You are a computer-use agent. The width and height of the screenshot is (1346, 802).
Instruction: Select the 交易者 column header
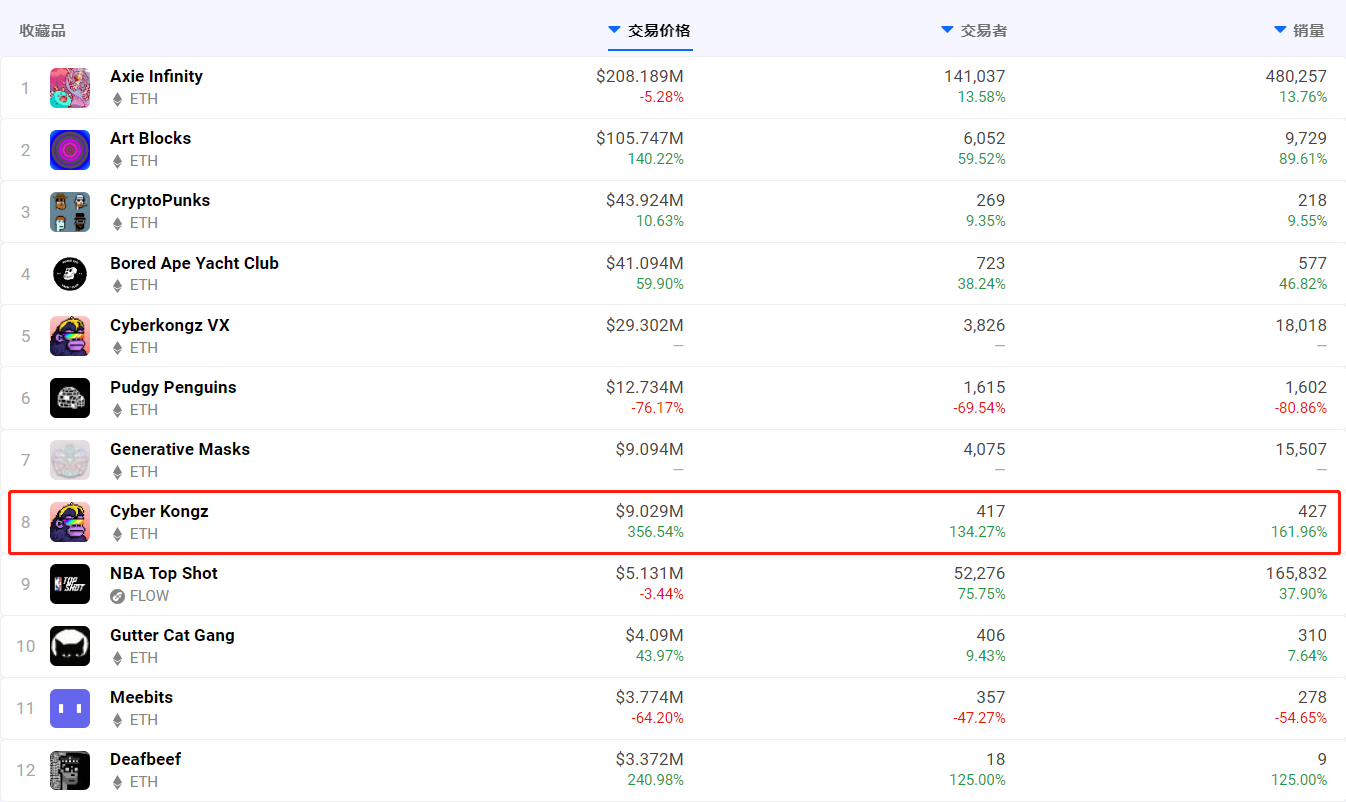coord(984,31)
